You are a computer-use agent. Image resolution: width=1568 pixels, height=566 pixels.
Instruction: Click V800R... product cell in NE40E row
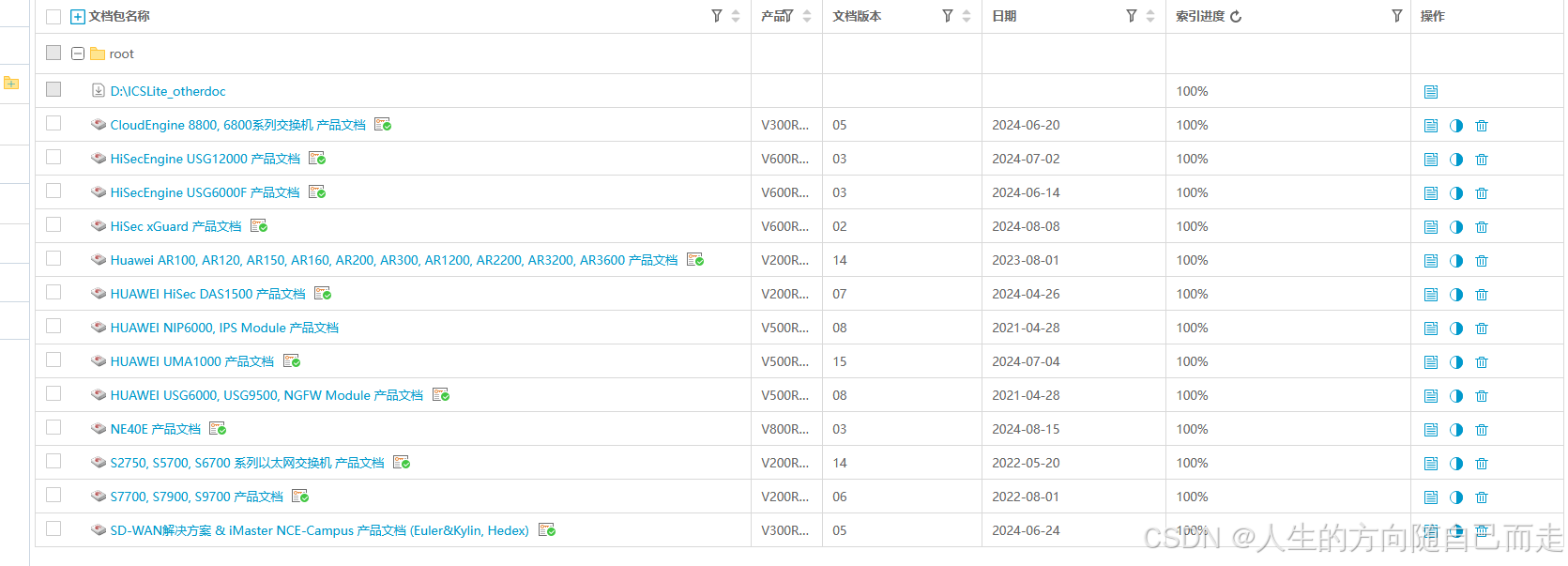tap(785, 429)
